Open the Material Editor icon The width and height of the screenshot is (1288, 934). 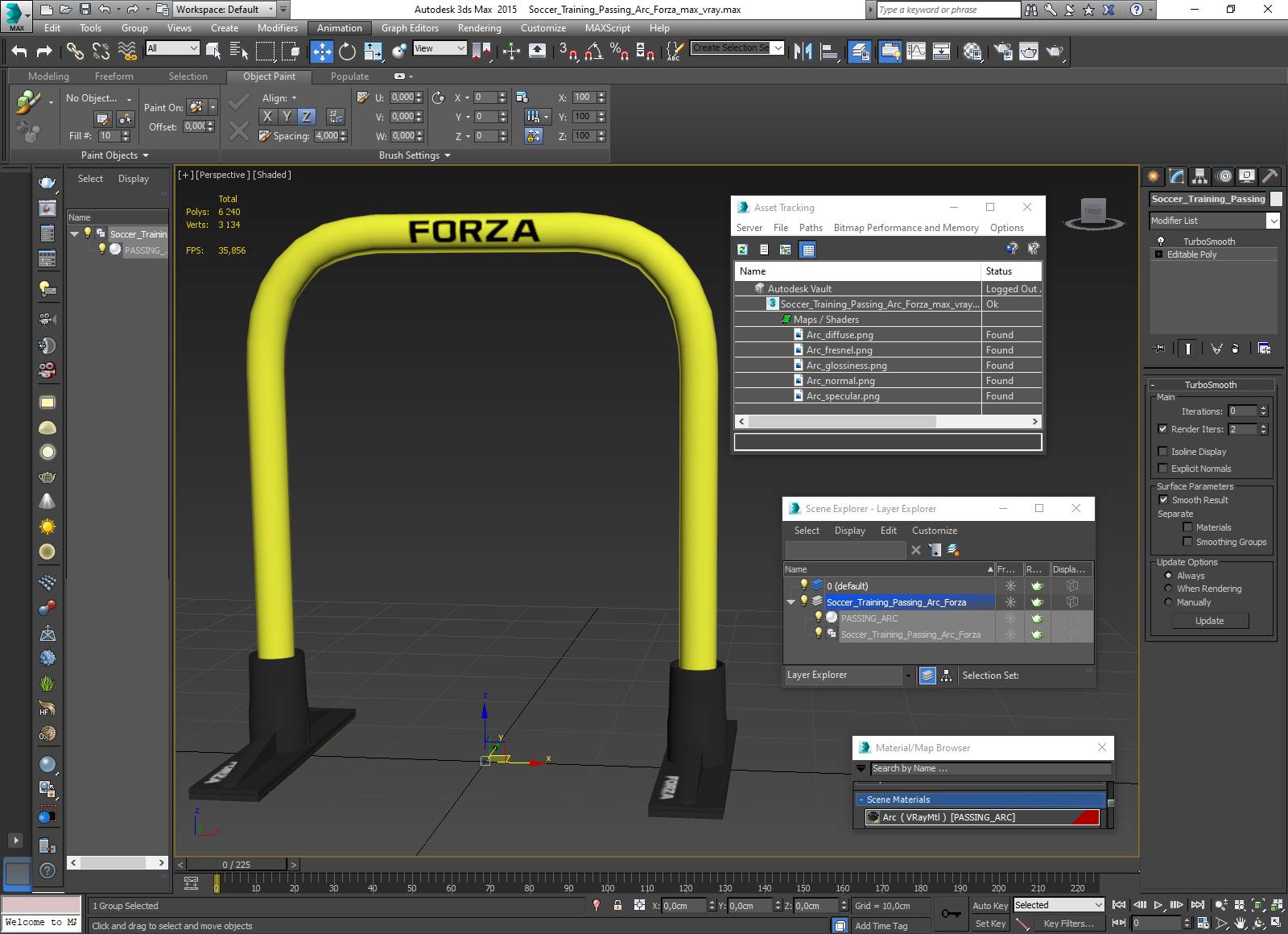click(972, 52)
